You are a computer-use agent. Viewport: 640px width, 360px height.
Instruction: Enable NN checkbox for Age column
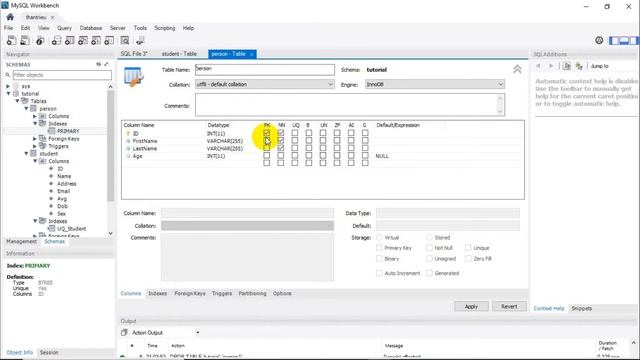click(x=281, y=156)
